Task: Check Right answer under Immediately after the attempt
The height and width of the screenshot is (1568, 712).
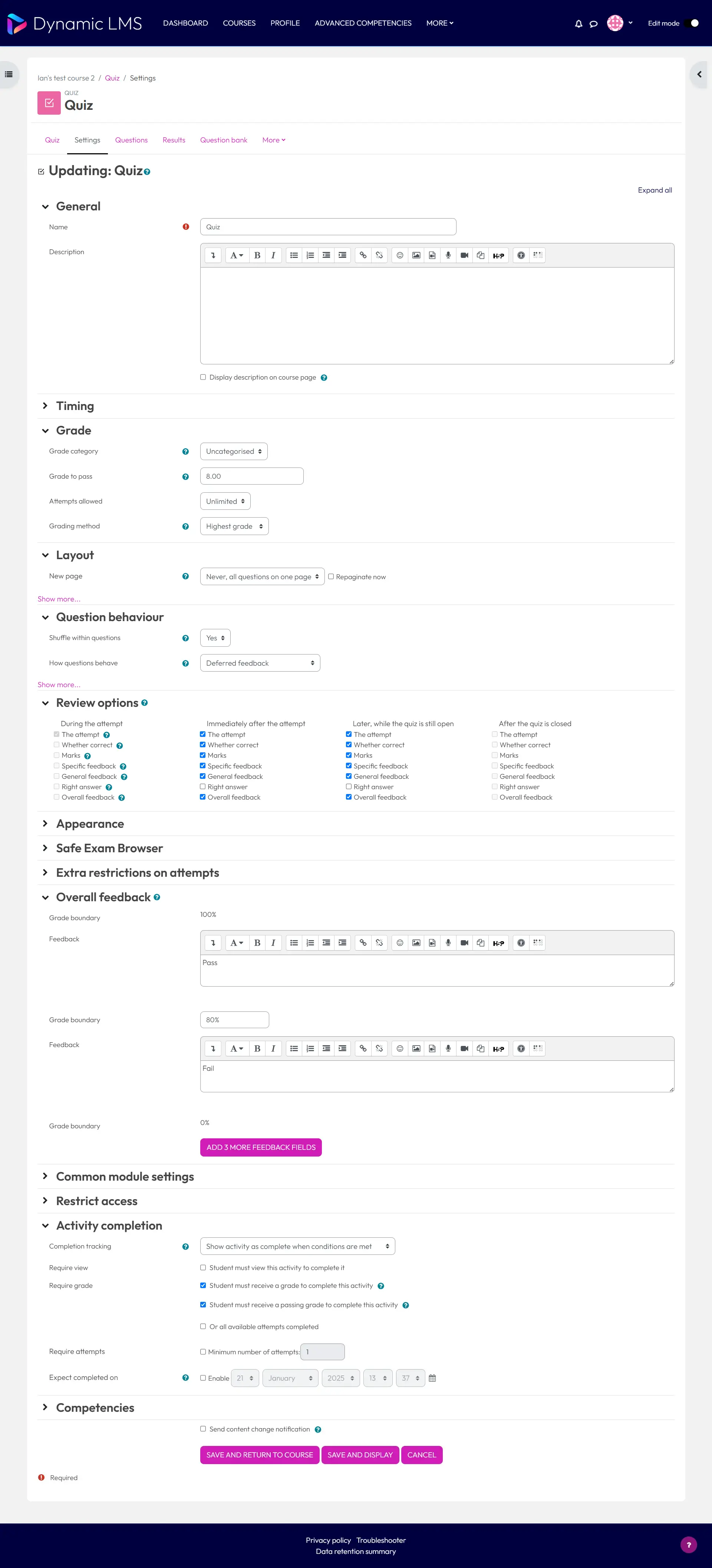Action: coord(202,787)
